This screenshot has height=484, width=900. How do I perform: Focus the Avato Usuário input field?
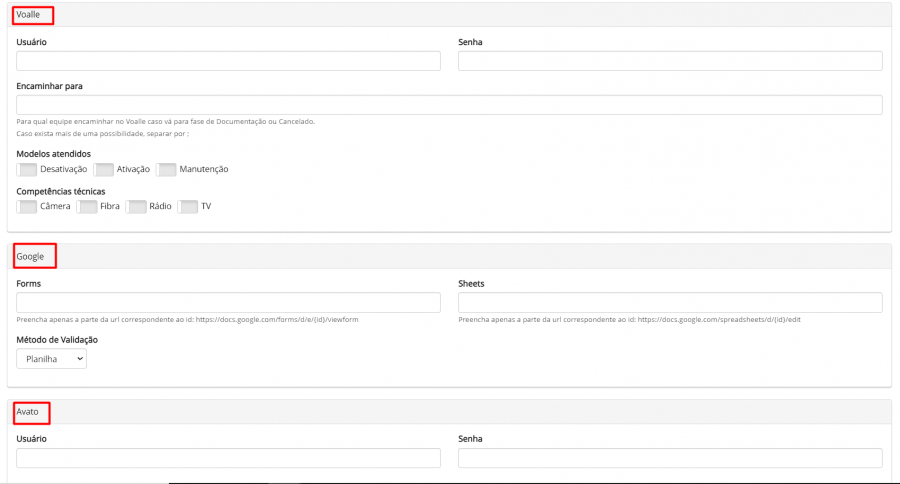(228, 458)
